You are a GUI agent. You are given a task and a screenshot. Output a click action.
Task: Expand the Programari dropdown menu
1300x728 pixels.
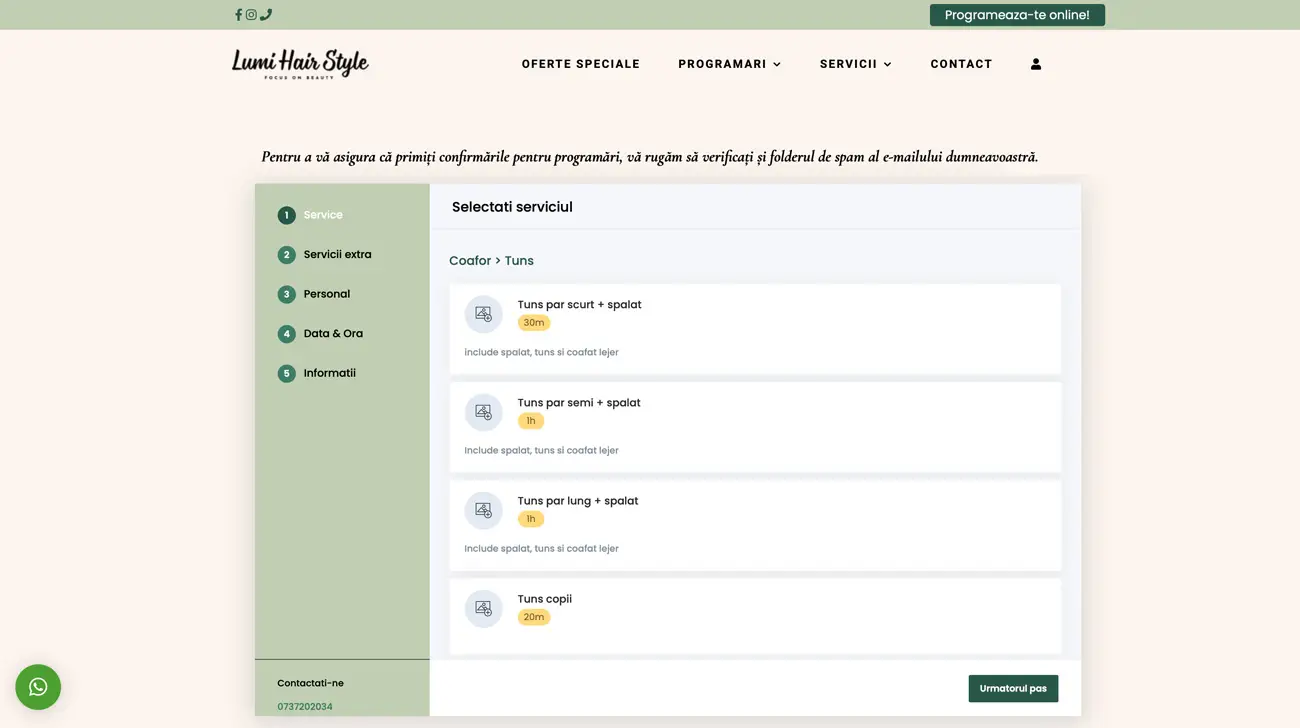729,64
